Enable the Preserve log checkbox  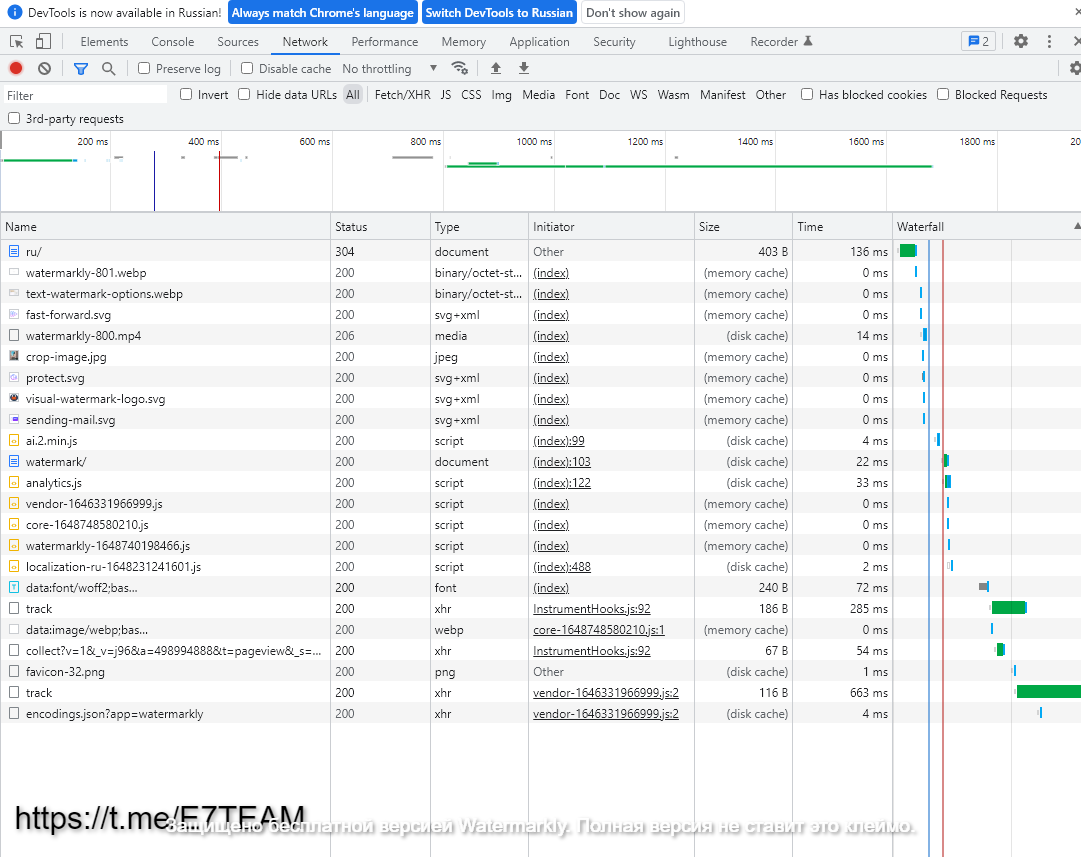(x=144, y=68)
